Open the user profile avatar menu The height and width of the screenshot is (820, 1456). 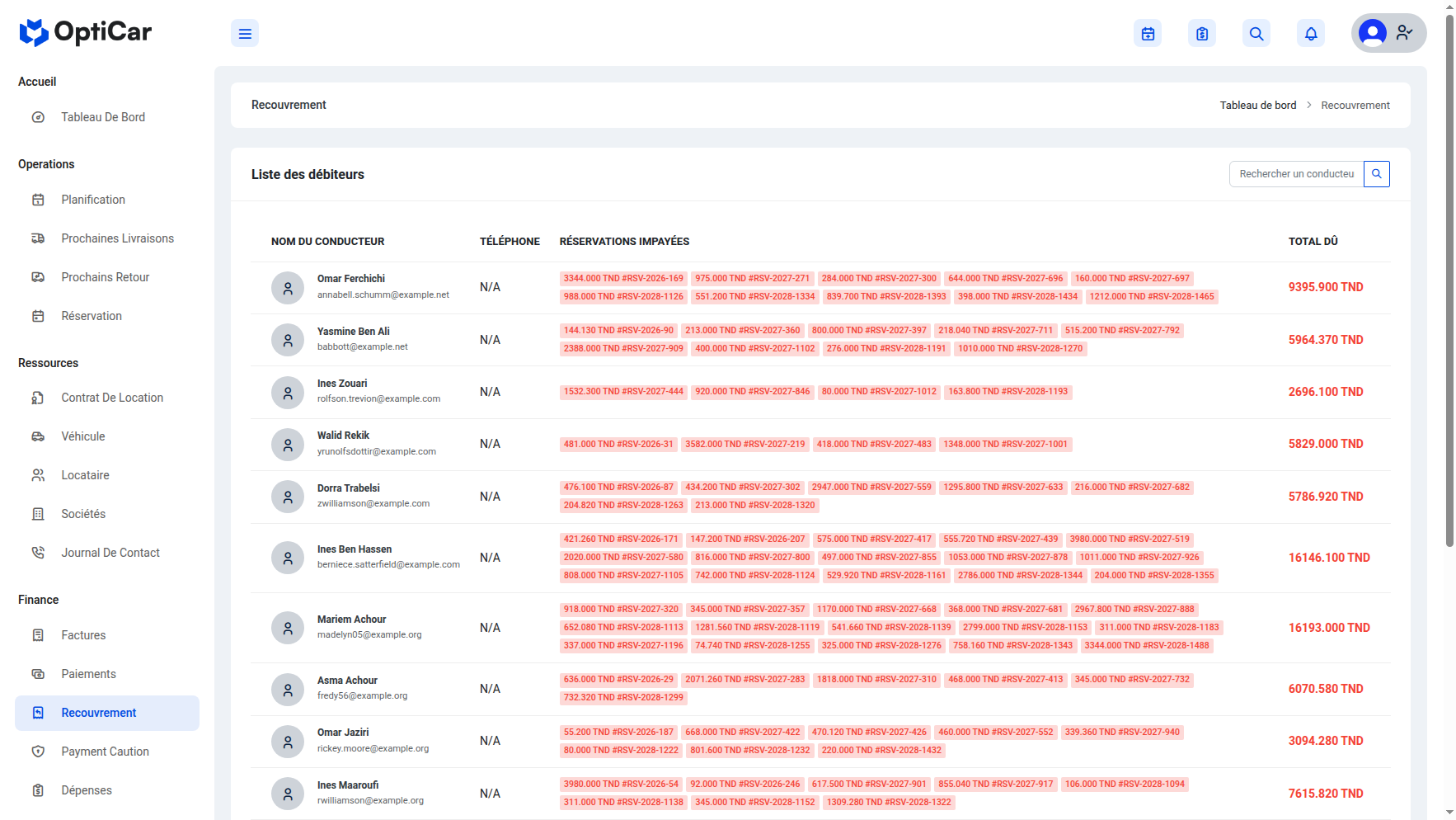[1388, 33]
